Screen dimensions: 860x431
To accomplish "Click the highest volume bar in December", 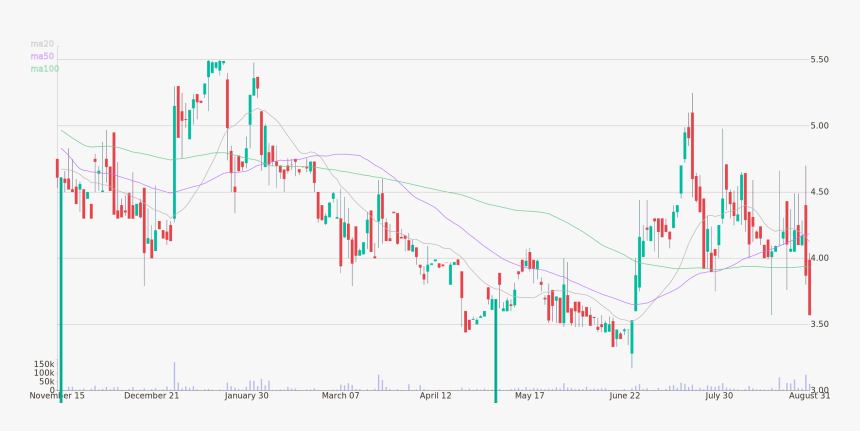I will pyautogui.click(x=174, y=376).
